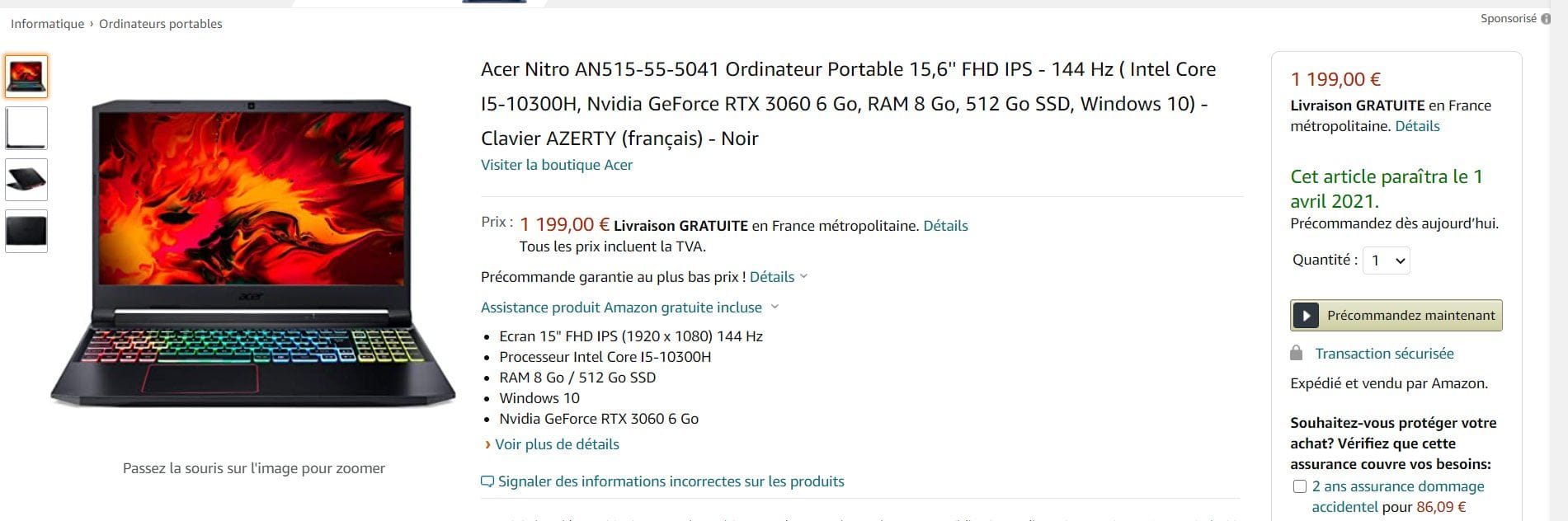The height and width of the screenshot is (521, 1568).
Task: Click the orange chevron before Voir plus de détails
Action: [x=487, y=445]
